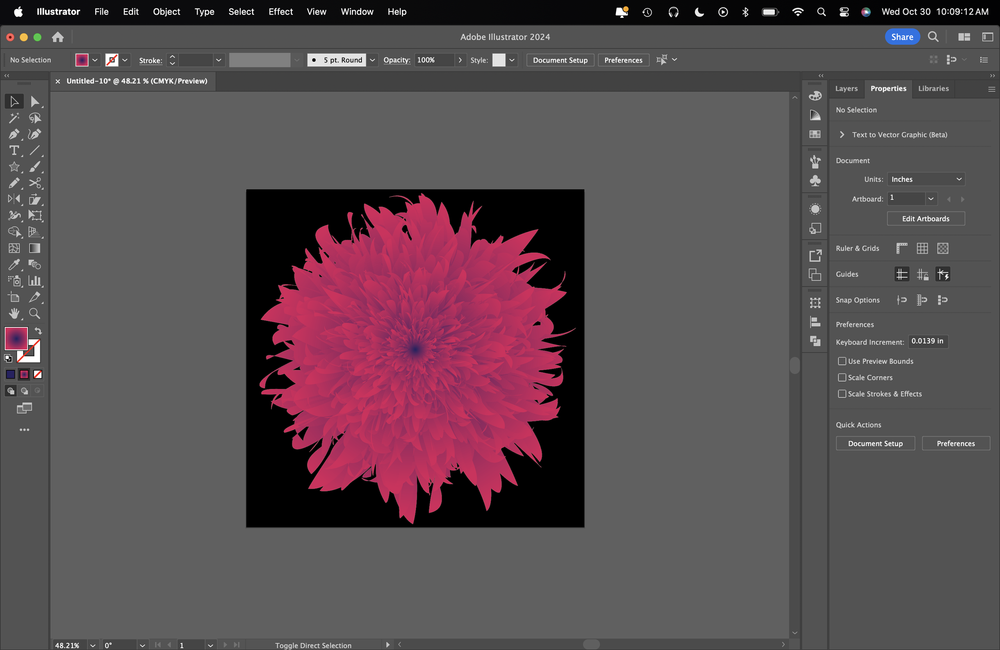The width and height of the screenshot is (1000, 650).
Task: Select the Type tool
Action: (14, 151)
